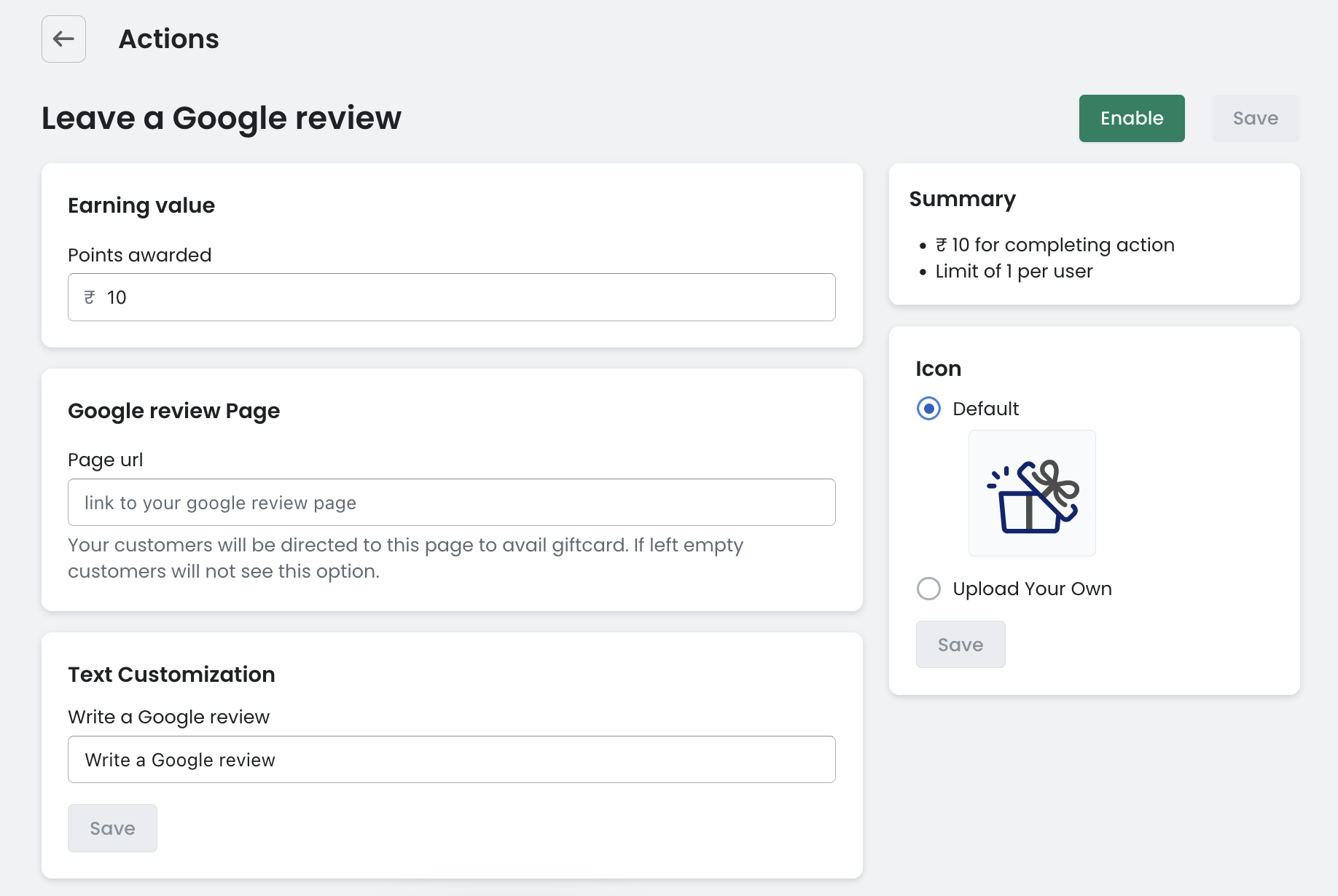Select the Default icon radio button
Screen dimensions: 1338x896
[928, 409]
